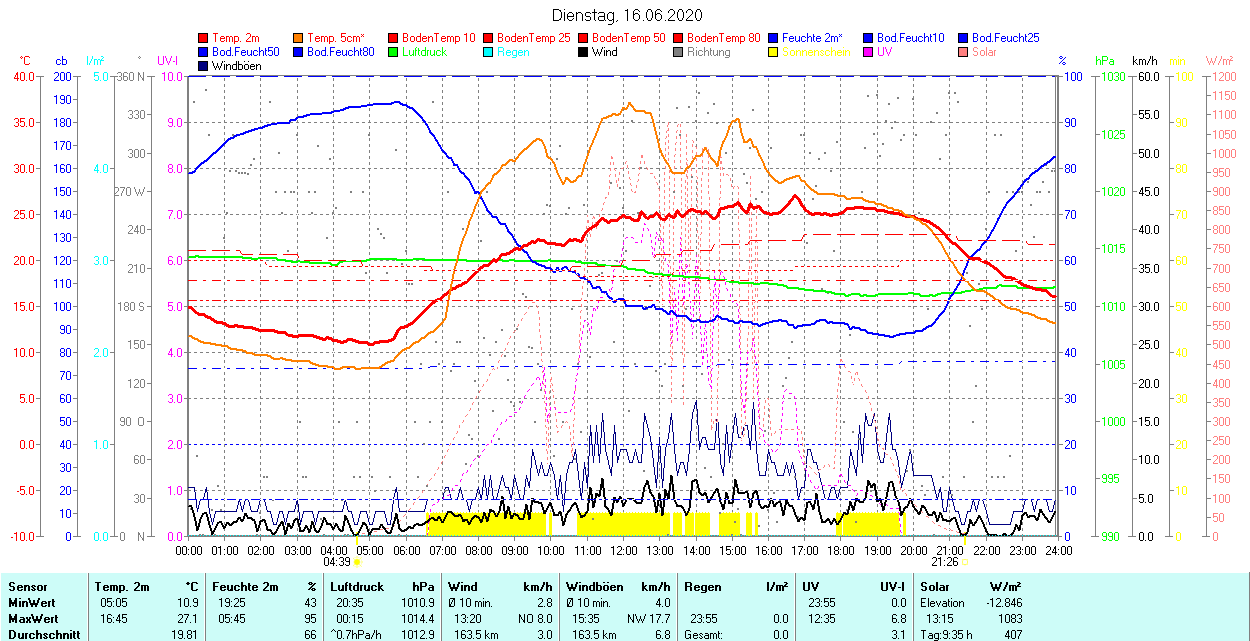Click the 270 W wind direction axis label
Viewport: 1250px width, 641px height.
tap(131, 191)
